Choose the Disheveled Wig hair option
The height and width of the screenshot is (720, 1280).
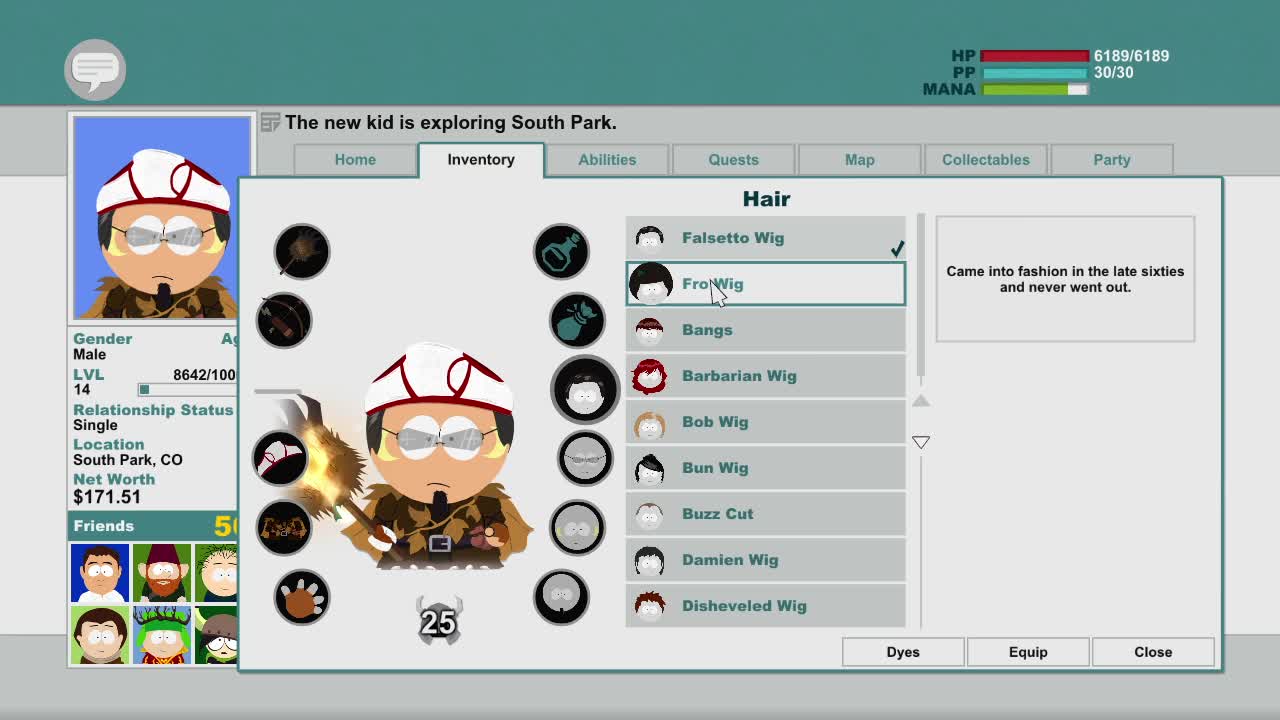766,606
